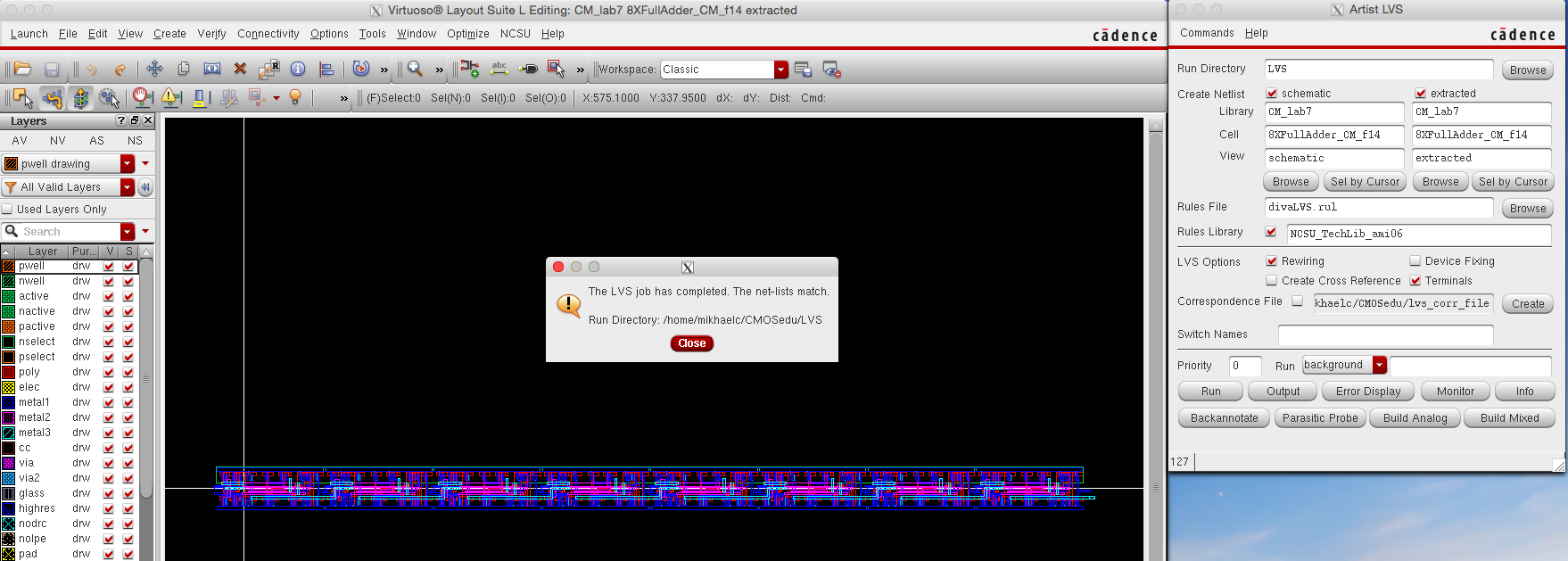Toggle the Rules Library checkbox
The height and width of the screenshot is (561, 1568).
[x=1272, y=232]
